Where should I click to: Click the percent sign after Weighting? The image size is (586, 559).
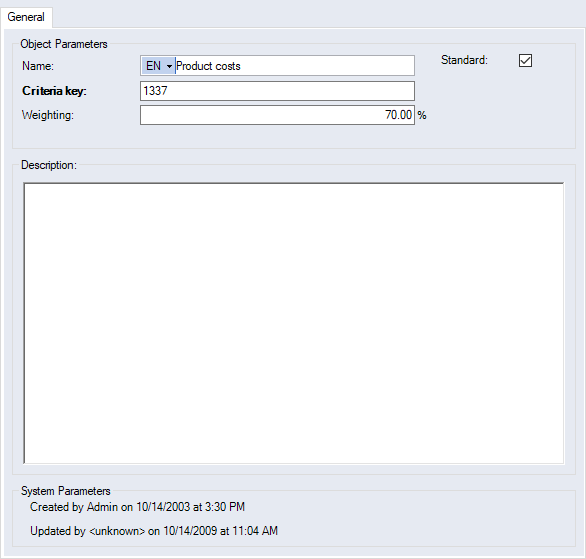422,115
